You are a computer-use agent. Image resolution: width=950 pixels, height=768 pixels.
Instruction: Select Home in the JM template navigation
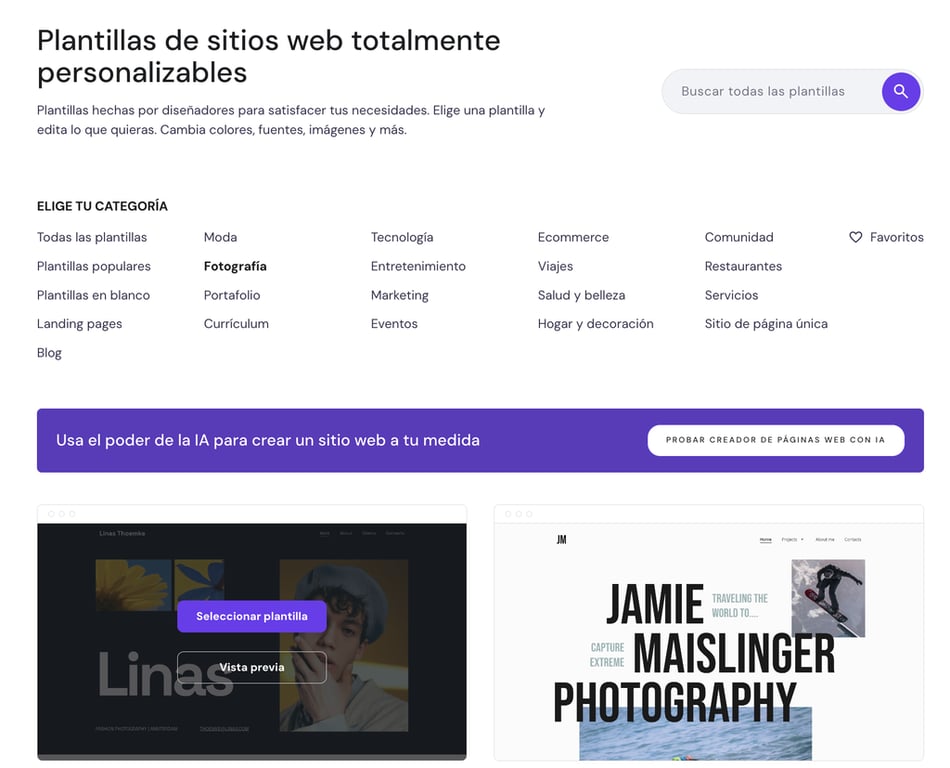point(766,538)
